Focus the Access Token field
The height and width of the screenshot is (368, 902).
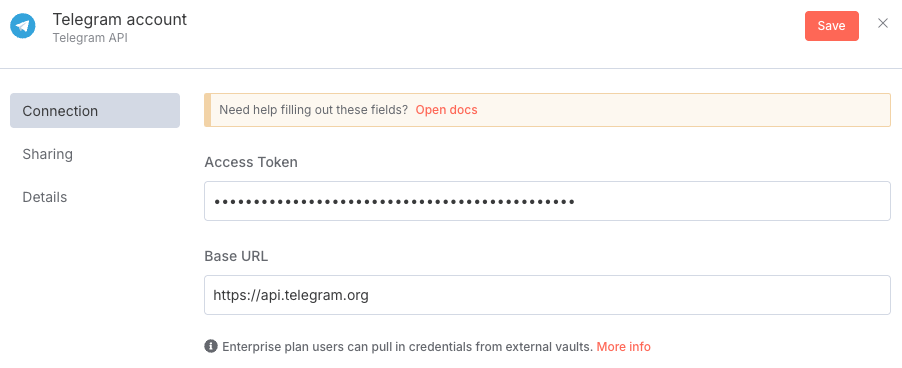click(547, 201)
